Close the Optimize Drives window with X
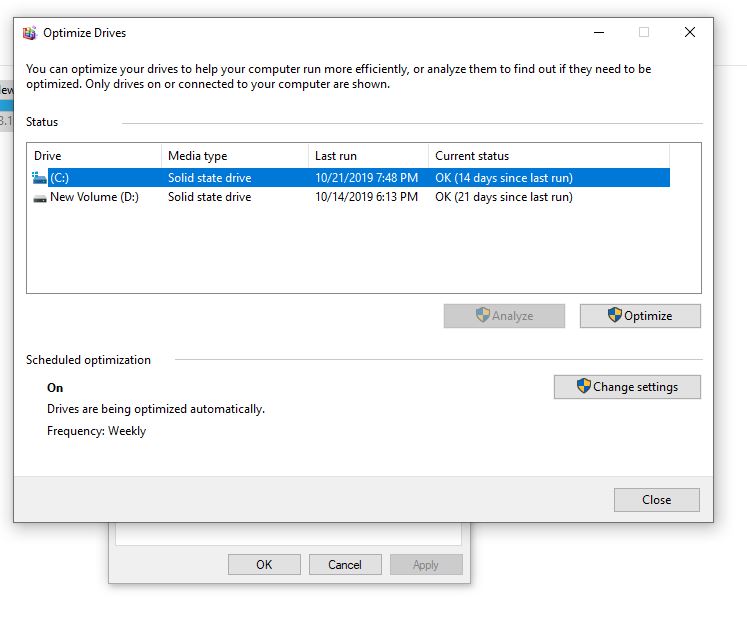 689,33
